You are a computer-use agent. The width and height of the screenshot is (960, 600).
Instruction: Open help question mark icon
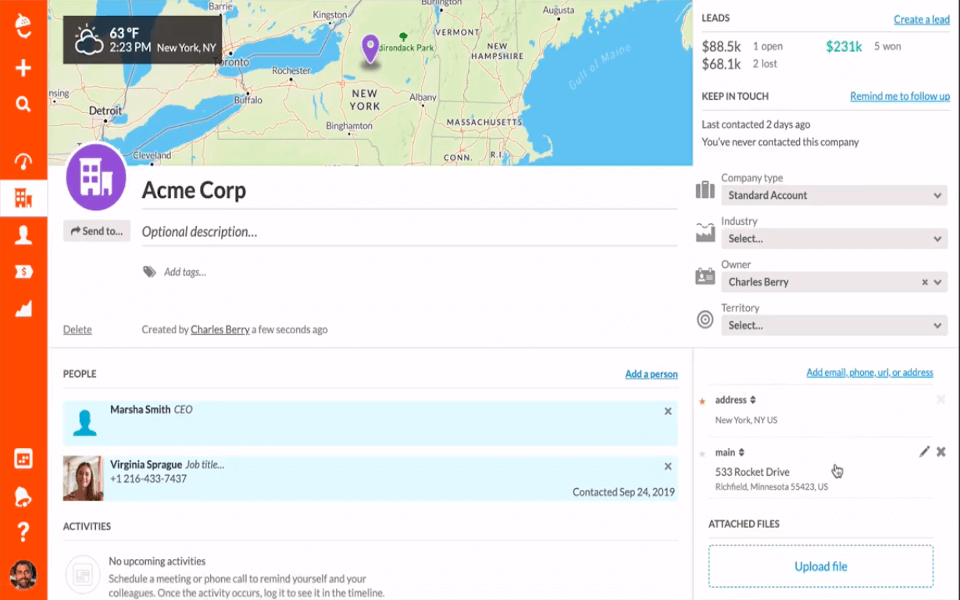(23, 532)
